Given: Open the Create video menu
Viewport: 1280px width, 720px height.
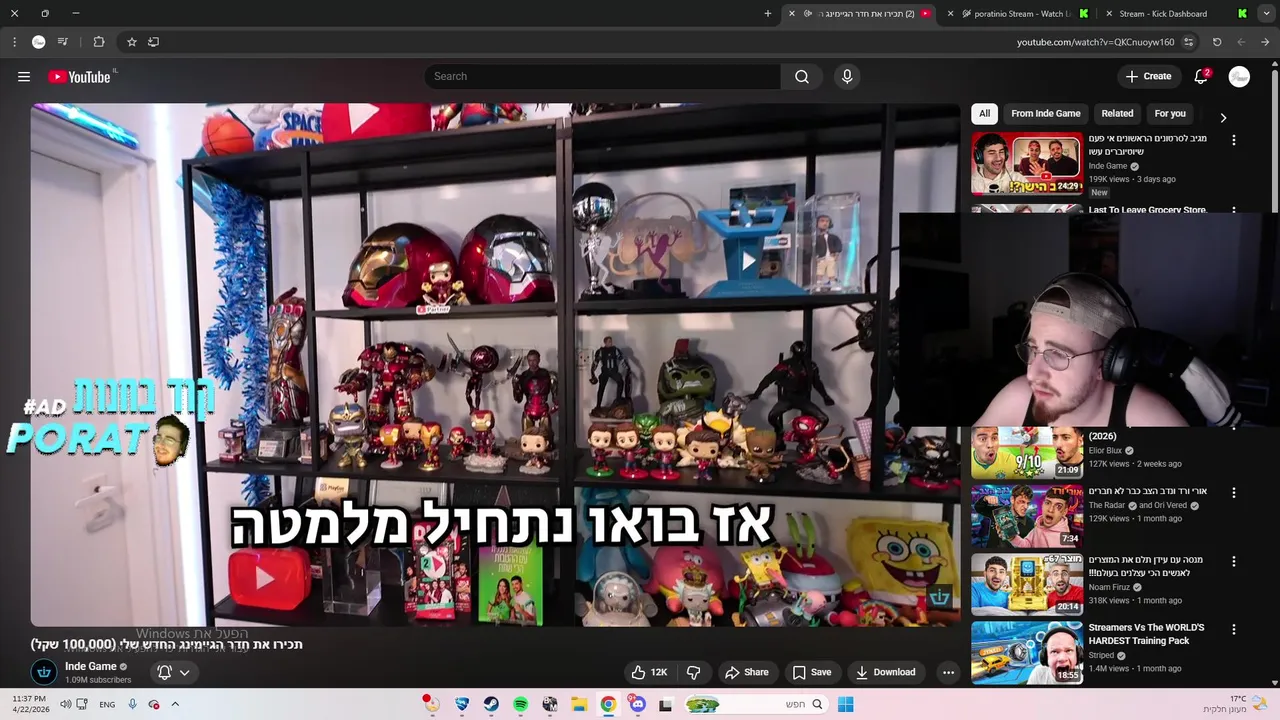Looking at the screenshot, I should tap(1148, 76).
